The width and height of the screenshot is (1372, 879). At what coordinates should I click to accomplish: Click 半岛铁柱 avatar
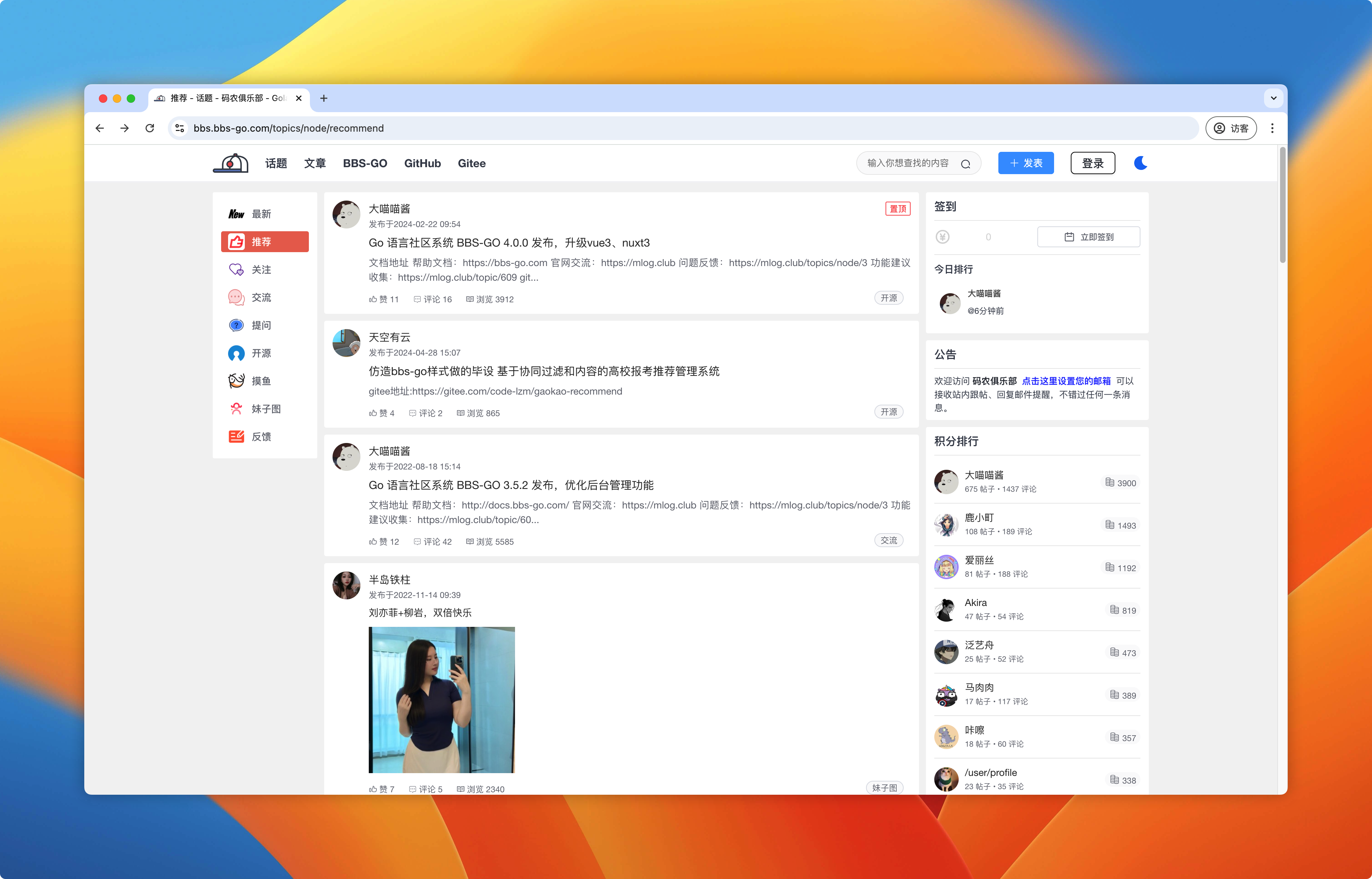(x=346, y=586)
